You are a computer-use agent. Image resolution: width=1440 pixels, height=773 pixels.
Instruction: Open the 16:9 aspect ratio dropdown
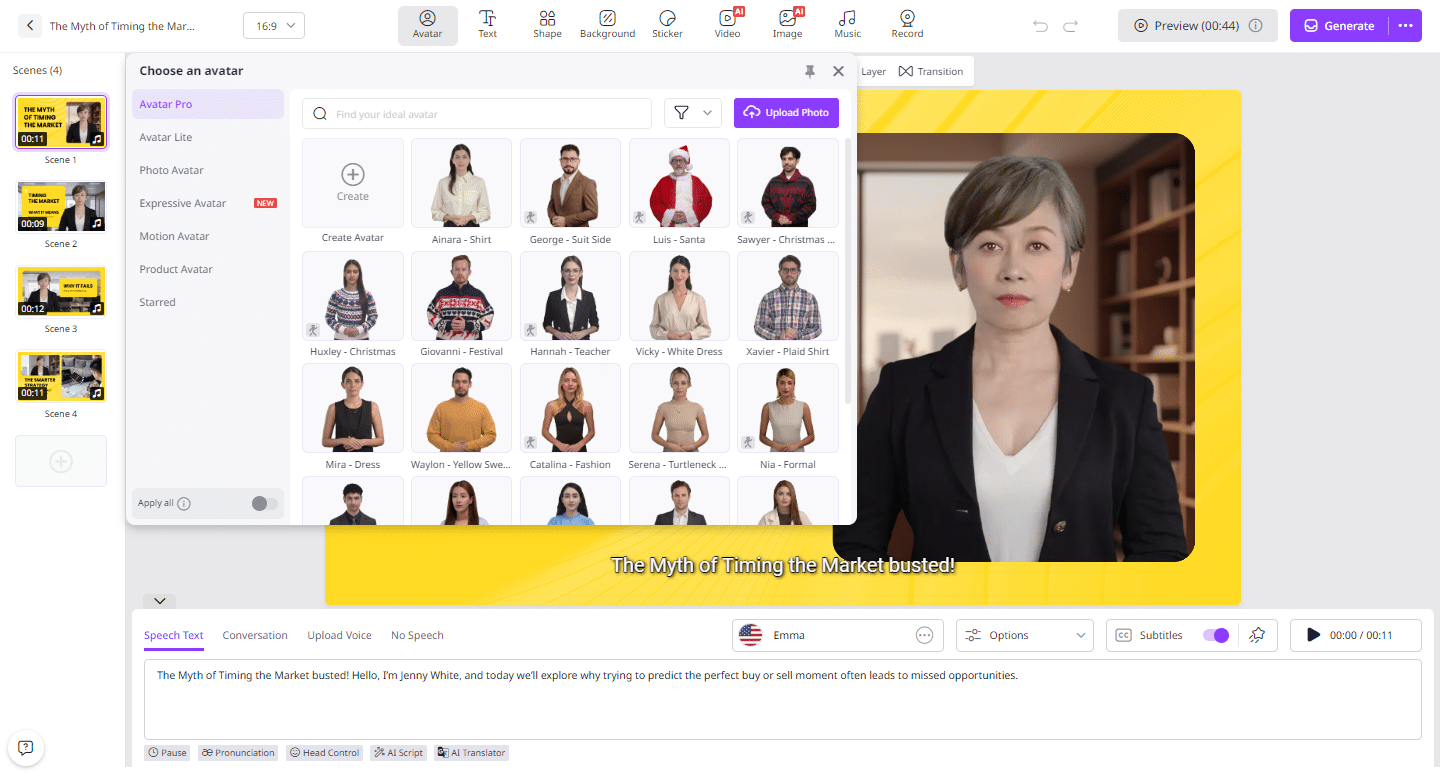[x=274, y=26]
